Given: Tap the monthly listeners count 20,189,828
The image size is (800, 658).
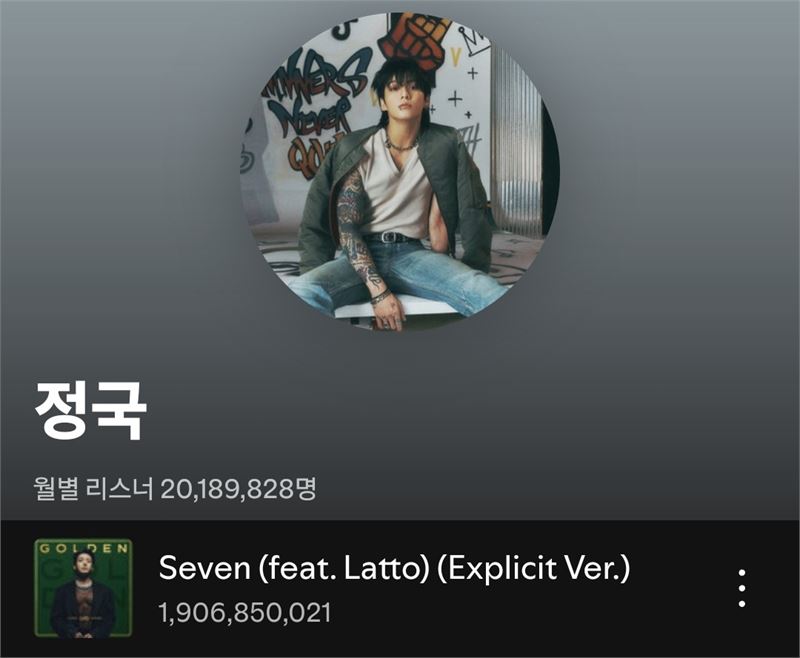Looking at the screenshot, I should click(x=228, y=489).
